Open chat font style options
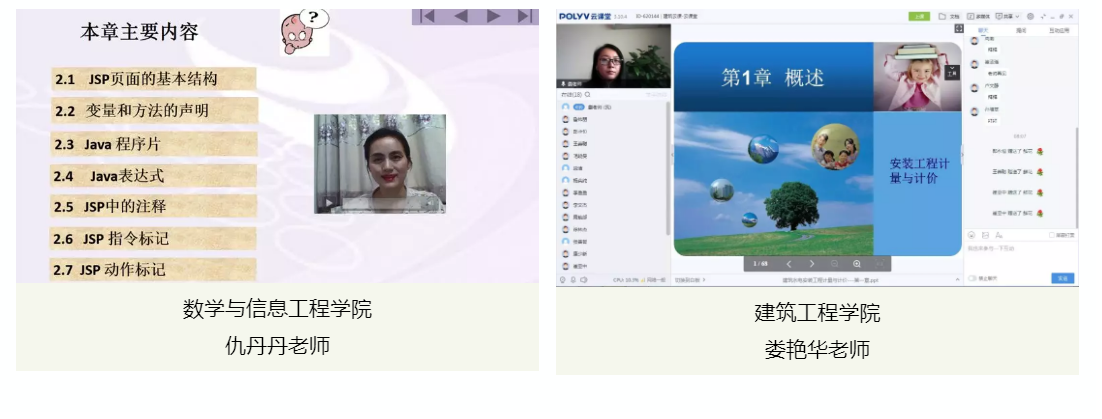Viewport: 1102px width, 419px height. (x=999, y=235)
